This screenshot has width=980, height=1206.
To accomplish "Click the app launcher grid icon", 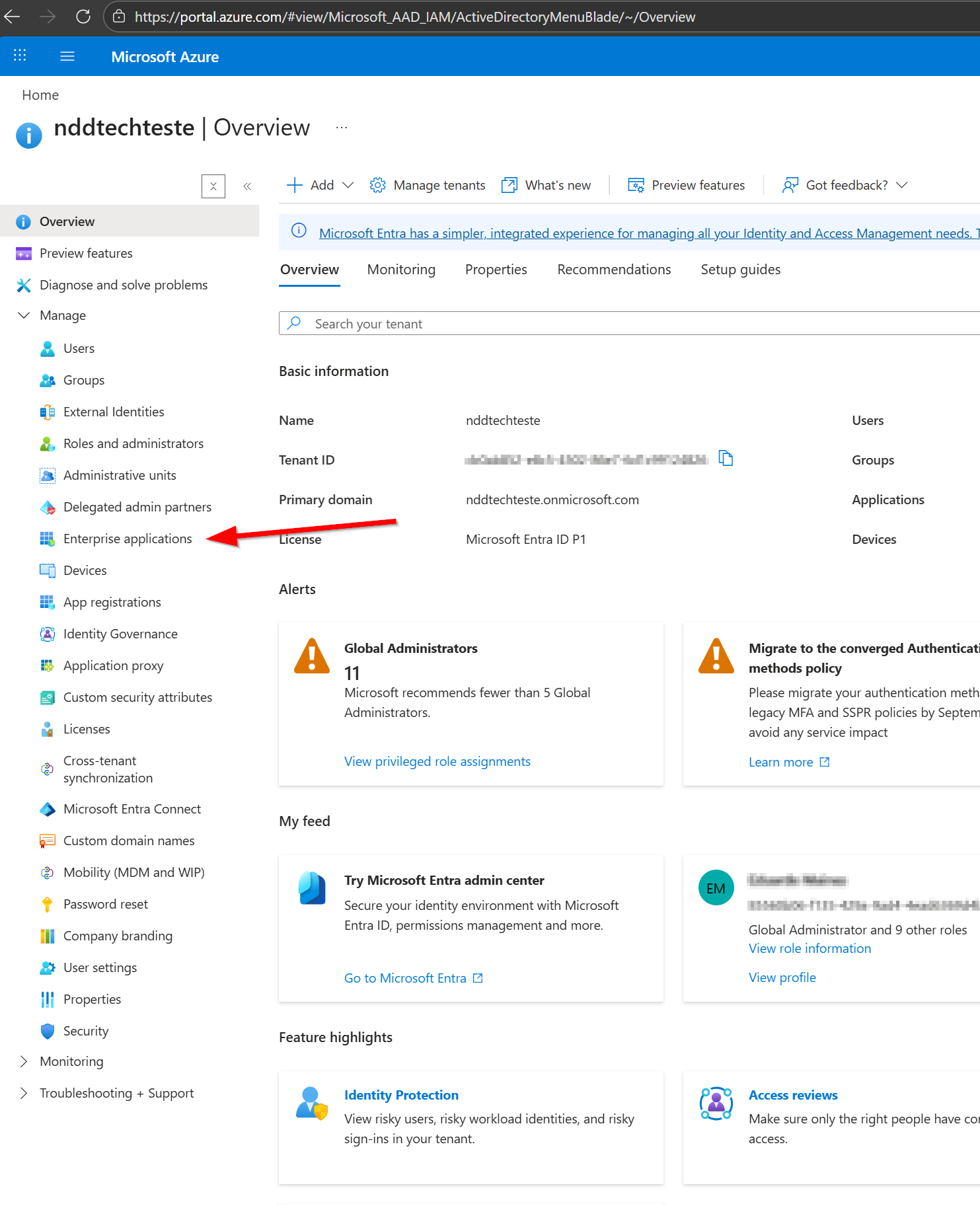I will pyautogui.click(x=20, y=56).
